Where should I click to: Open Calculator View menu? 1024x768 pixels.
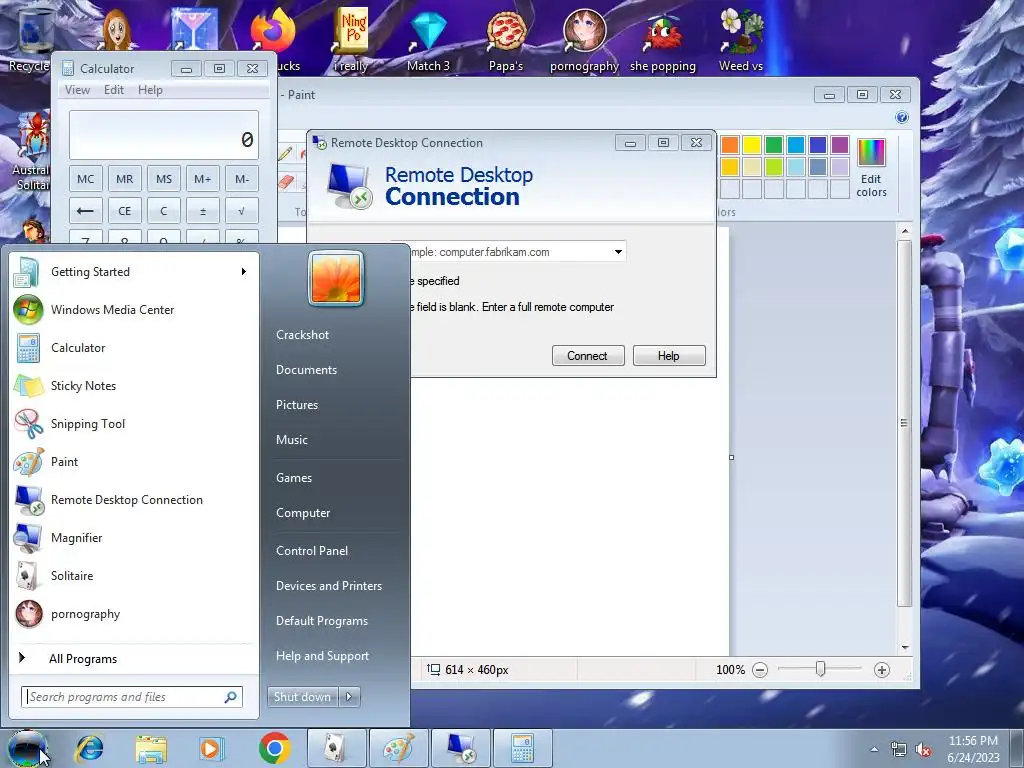[x=77, y=90]
